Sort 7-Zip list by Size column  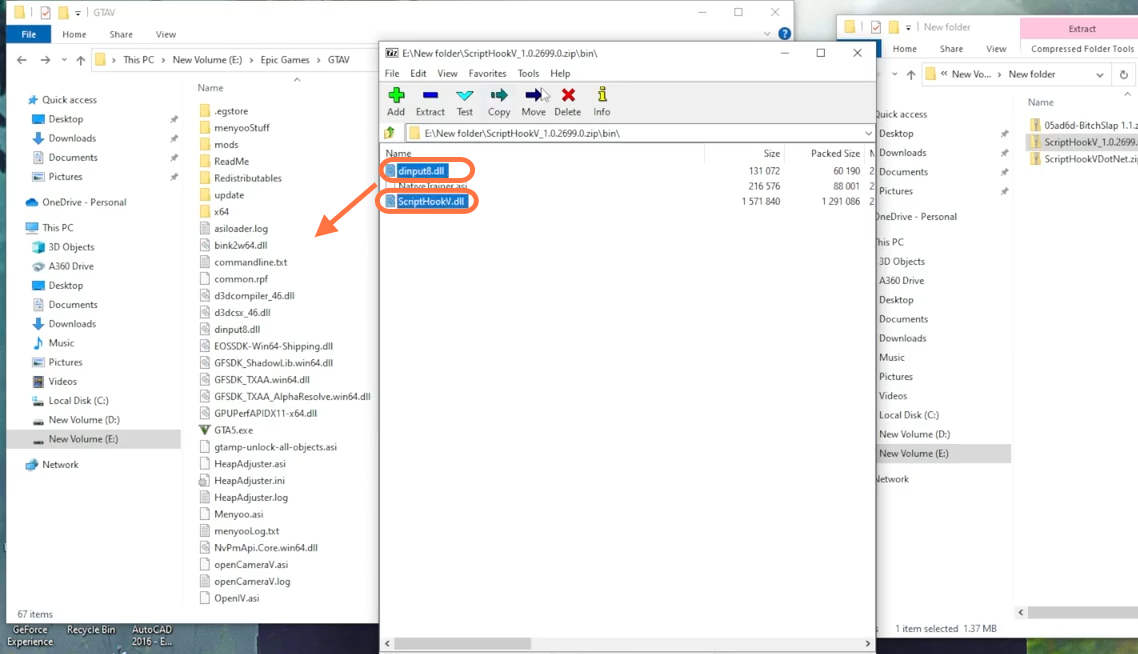(771, 153)
